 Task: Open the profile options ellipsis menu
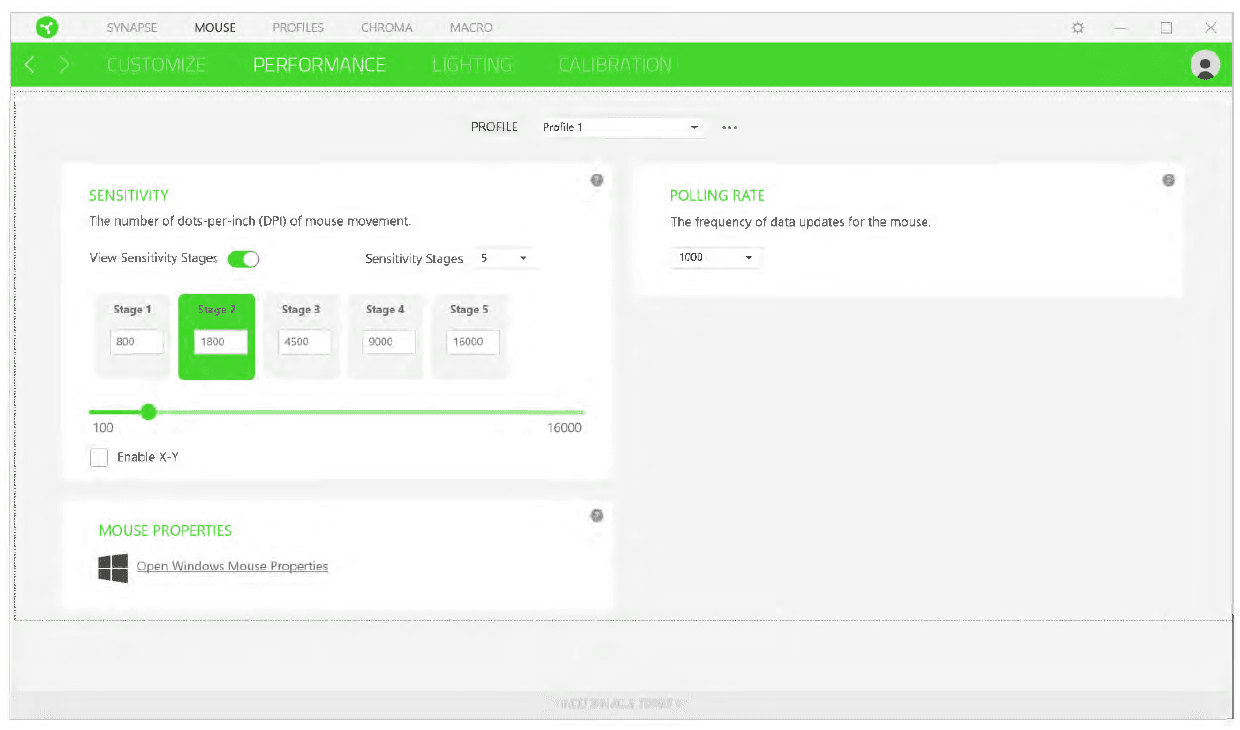pyautogui.click(x=729, y=128)
